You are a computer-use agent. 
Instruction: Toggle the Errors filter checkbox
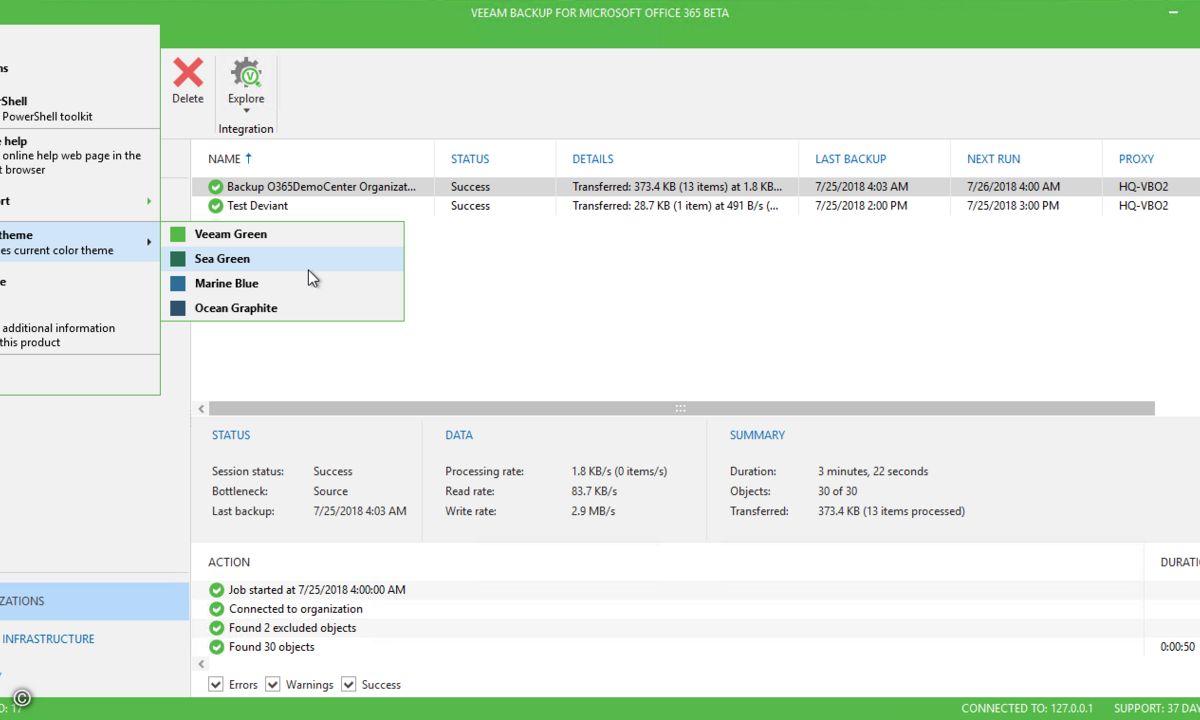(x=216, y=685)
